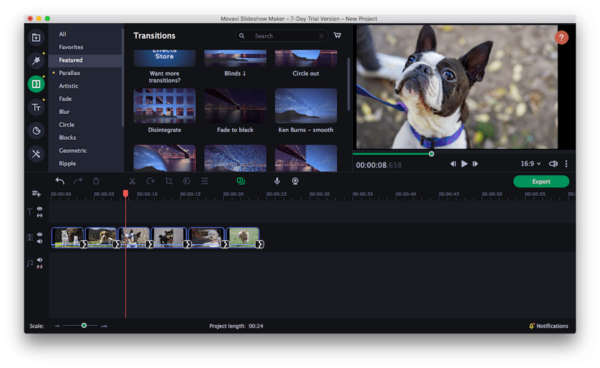Open Clip properties lines icon
600x368 pixels.
[x=205, y=181]
